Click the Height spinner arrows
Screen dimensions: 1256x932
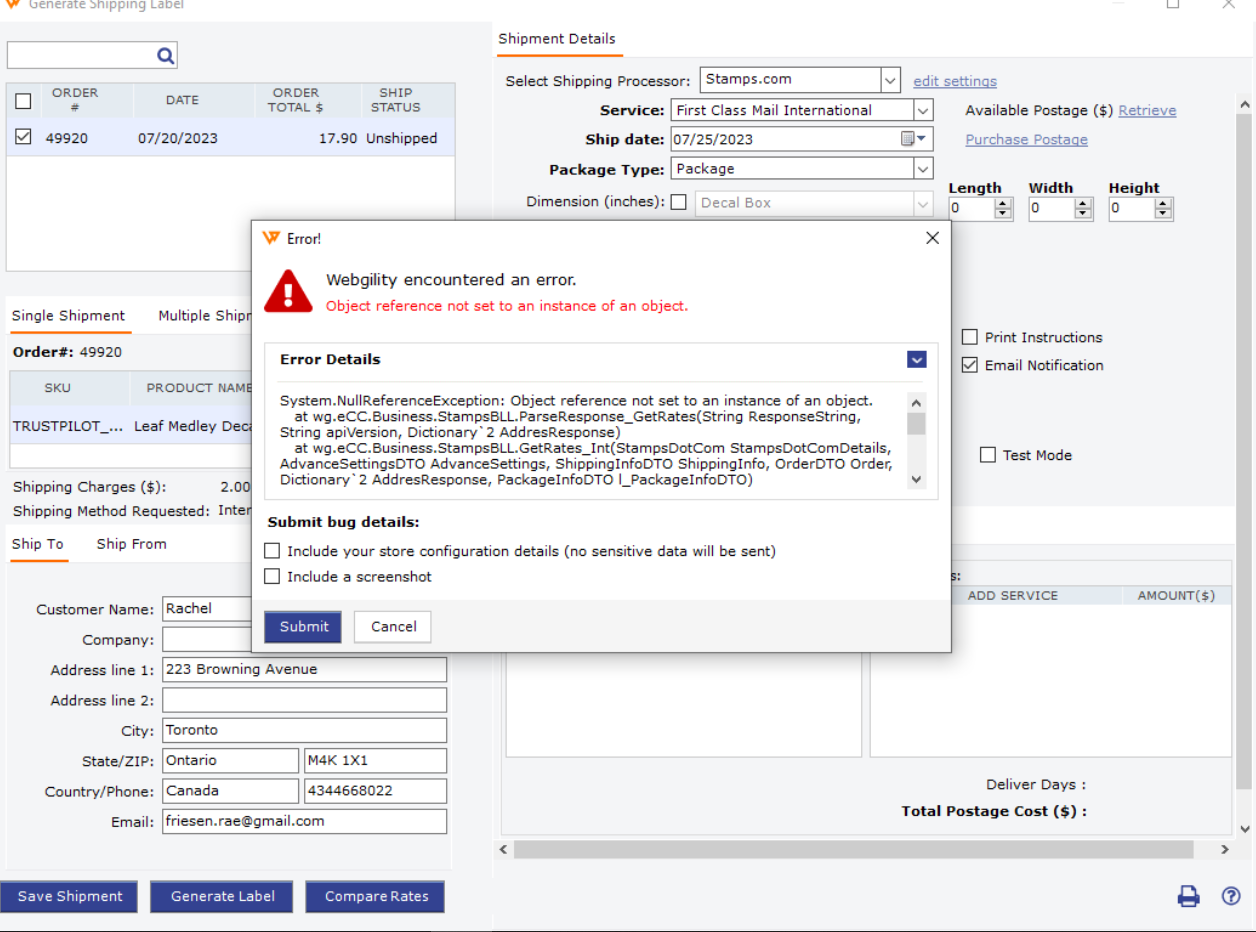pos(1164,208)
